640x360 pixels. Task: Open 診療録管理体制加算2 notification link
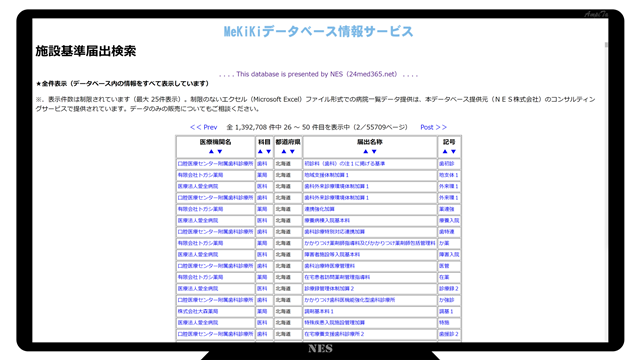329,289
